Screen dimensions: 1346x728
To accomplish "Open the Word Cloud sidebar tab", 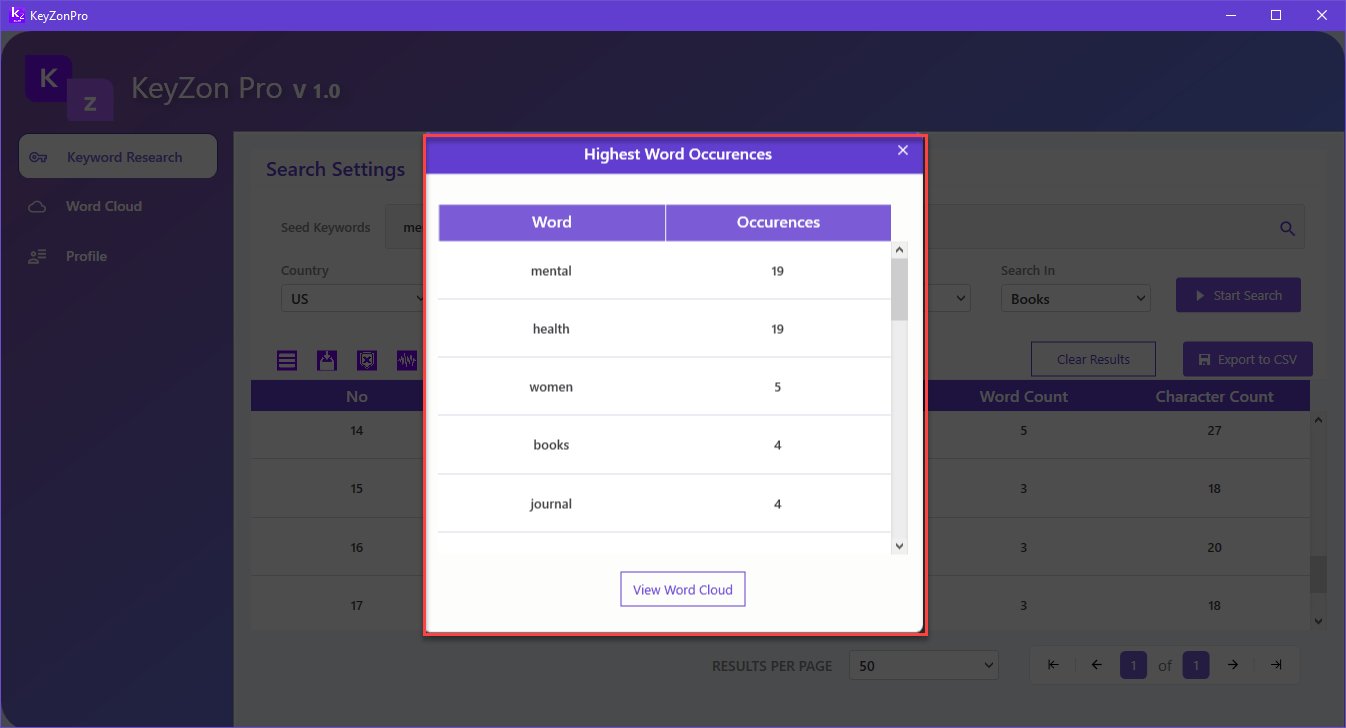I will (x=104, y=206).
